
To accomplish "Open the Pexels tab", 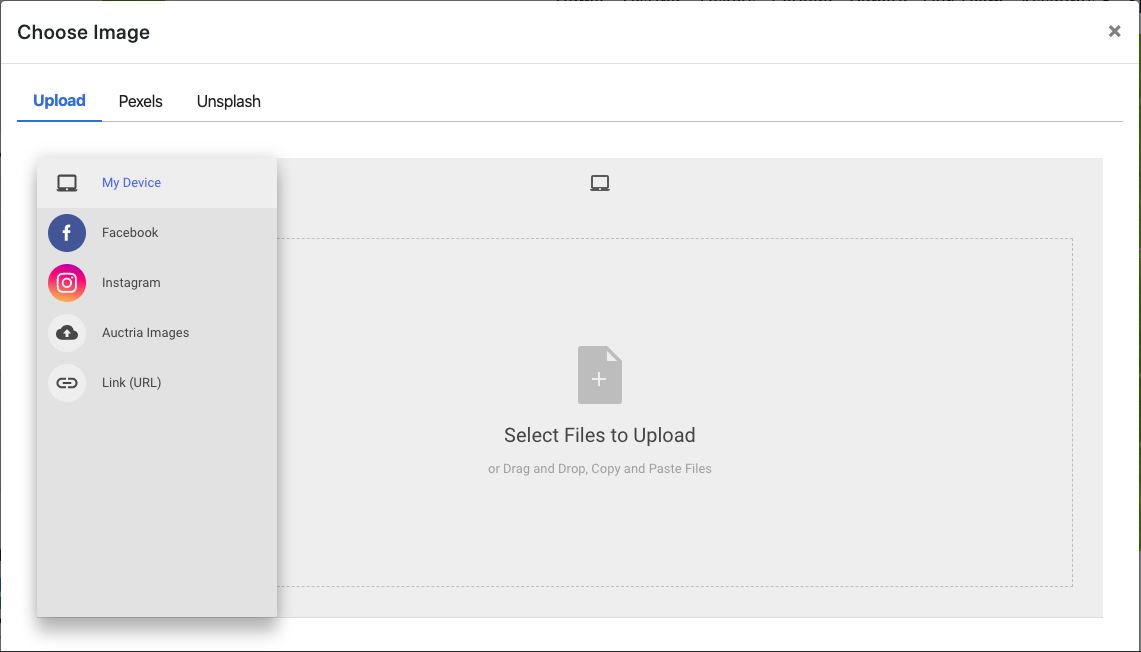I will click(x=140, y=102).
